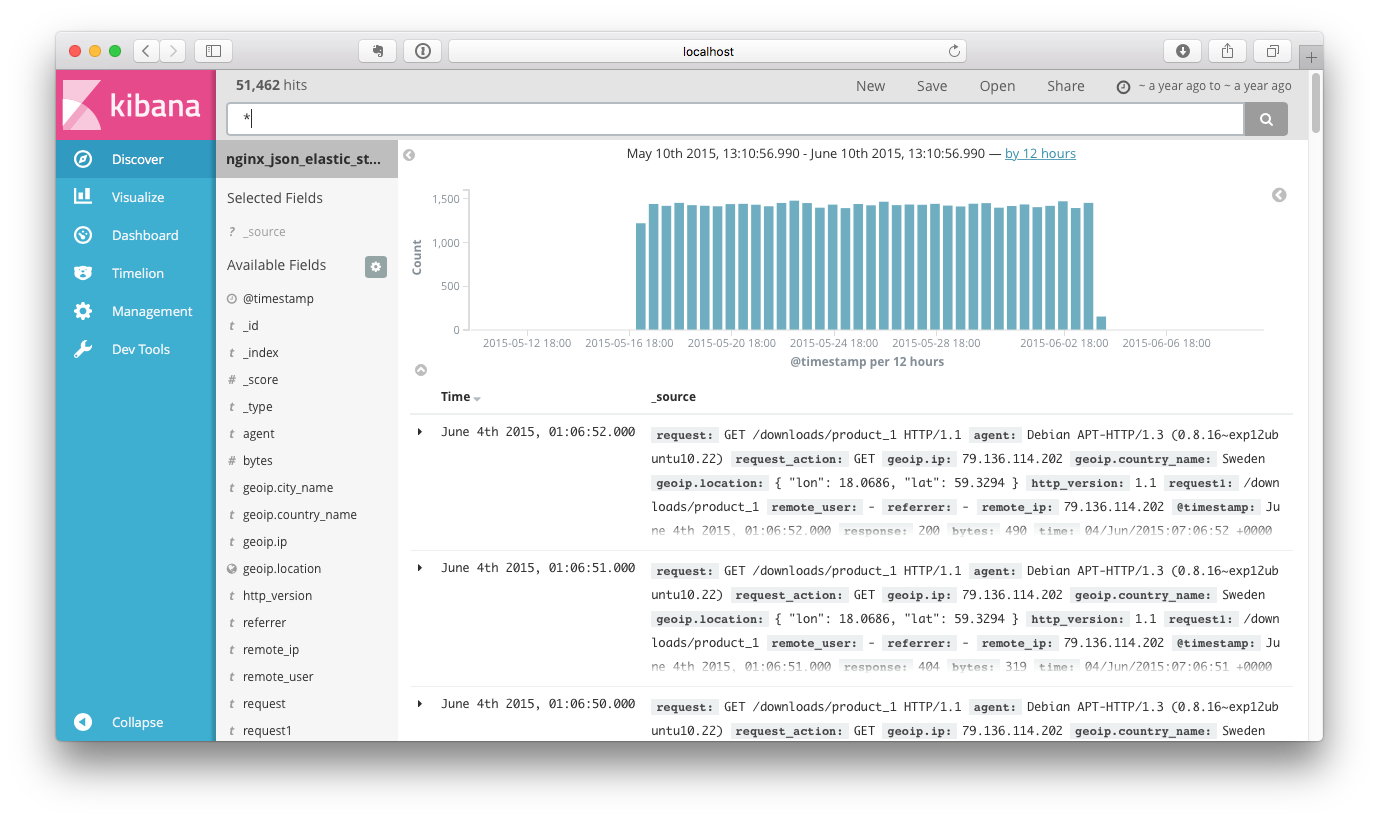Click the Management gear icon

pyautogui.click(x=83, y=311)
